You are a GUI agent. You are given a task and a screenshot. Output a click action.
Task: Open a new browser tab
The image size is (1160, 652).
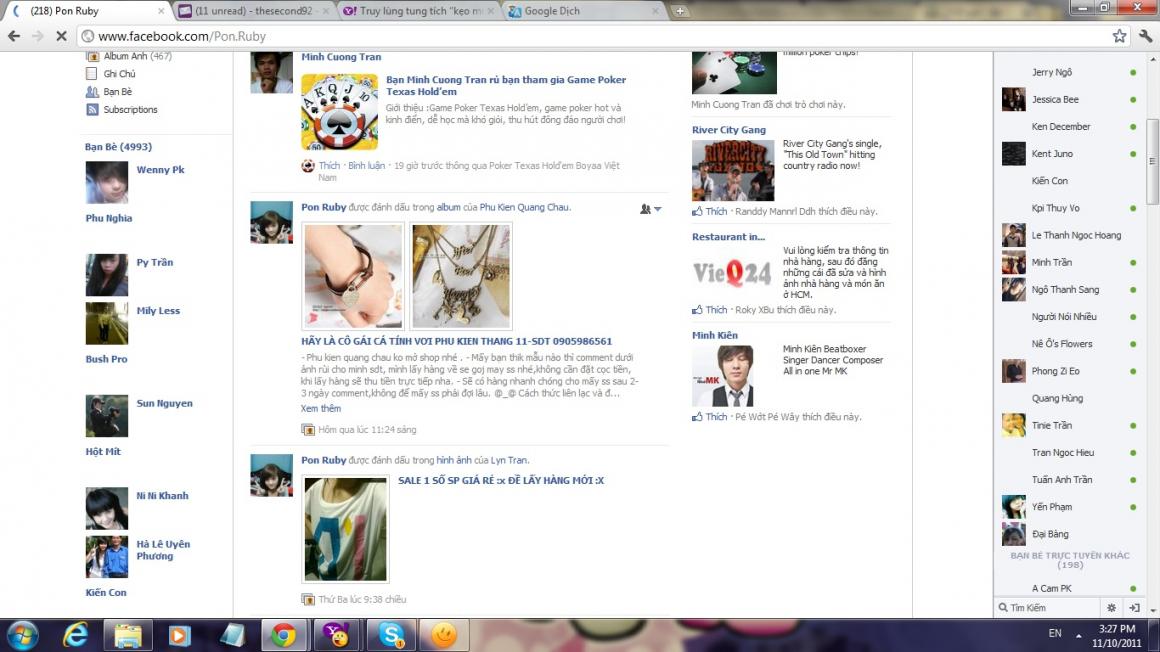(x=680, y=11)
